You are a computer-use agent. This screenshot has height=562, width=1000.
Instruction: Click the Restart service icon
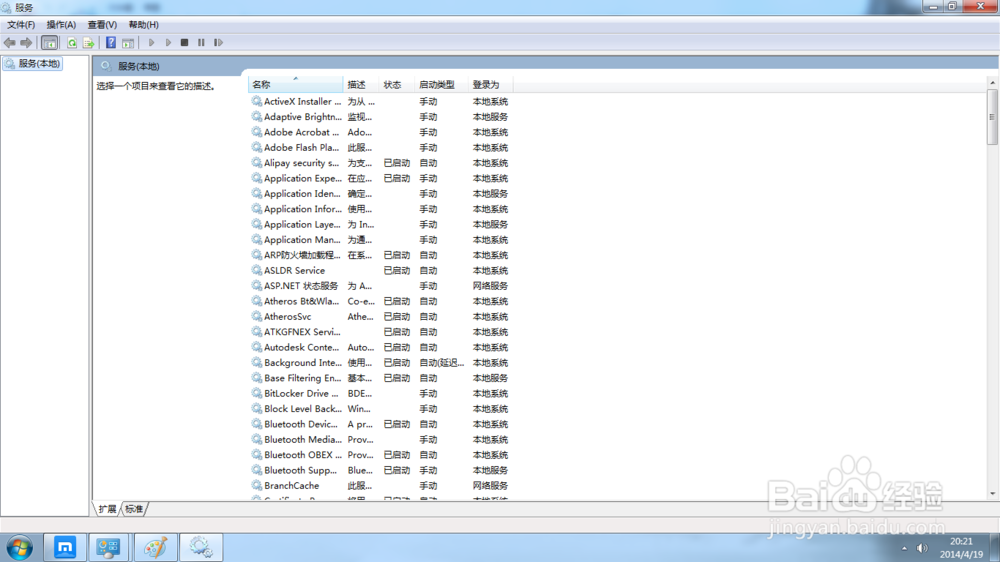coord(218,43)
